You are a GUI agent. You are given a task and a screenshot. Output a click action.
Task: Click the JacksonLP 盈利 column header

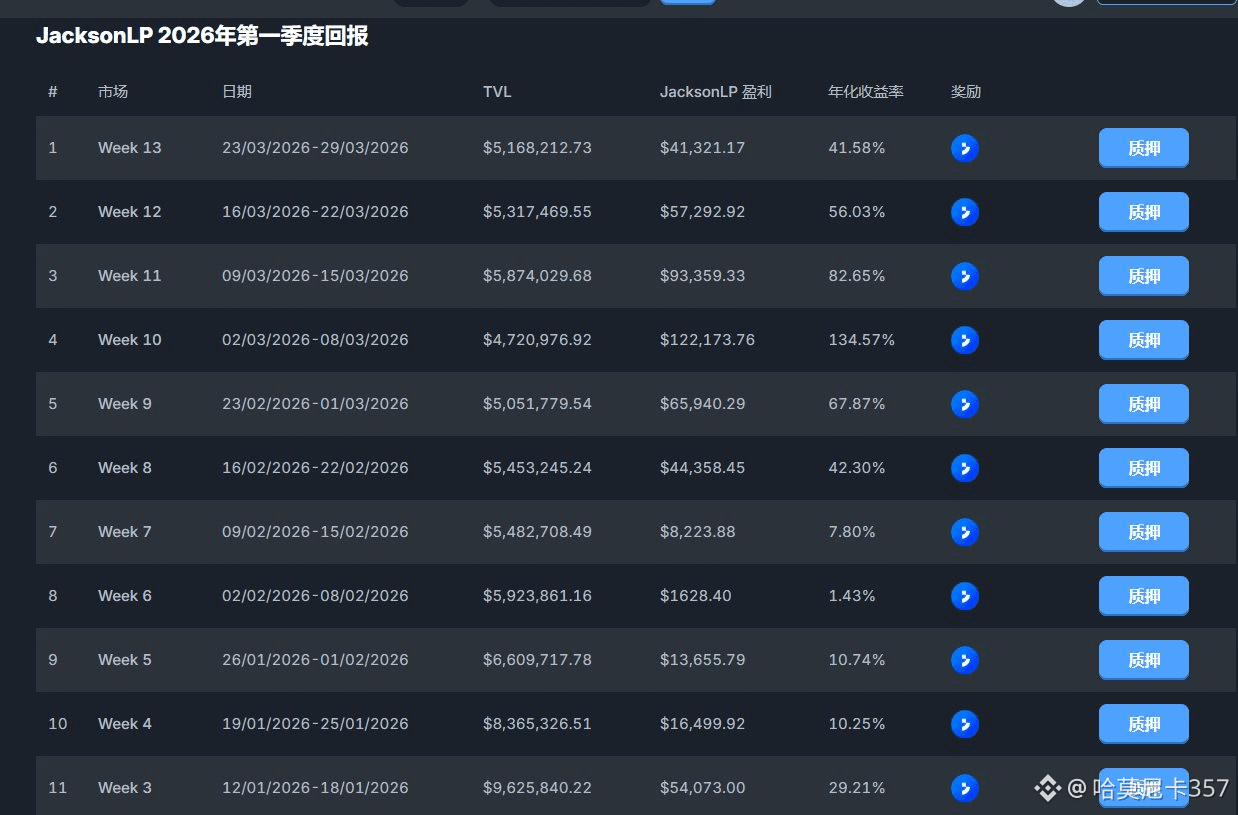(x=716, y=92)
